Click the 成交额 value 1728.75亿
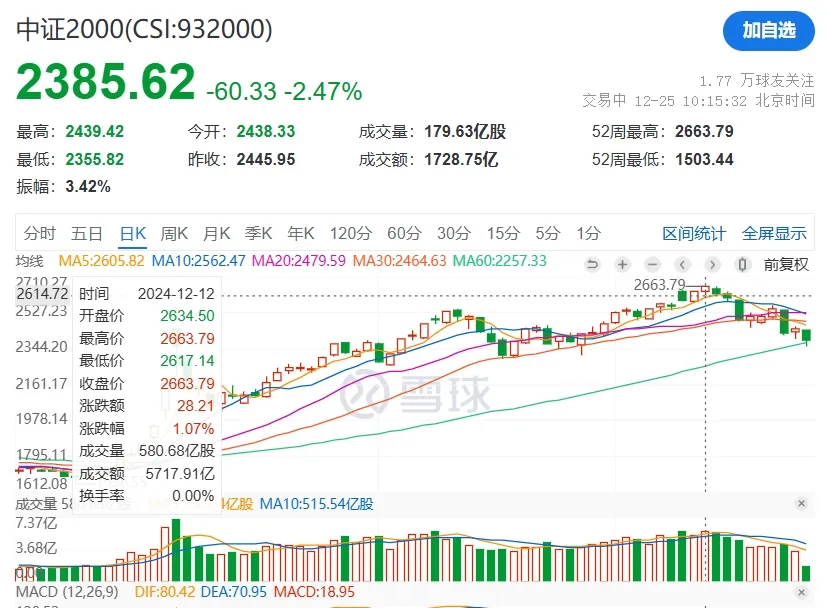 [461, 160]
